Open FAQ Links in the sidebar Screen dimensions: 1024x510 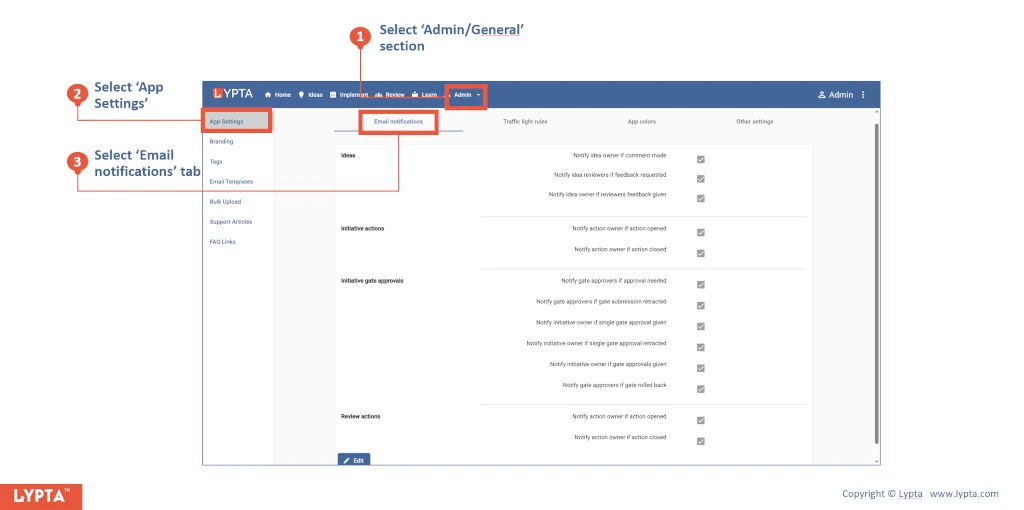[x=223, y=242]
